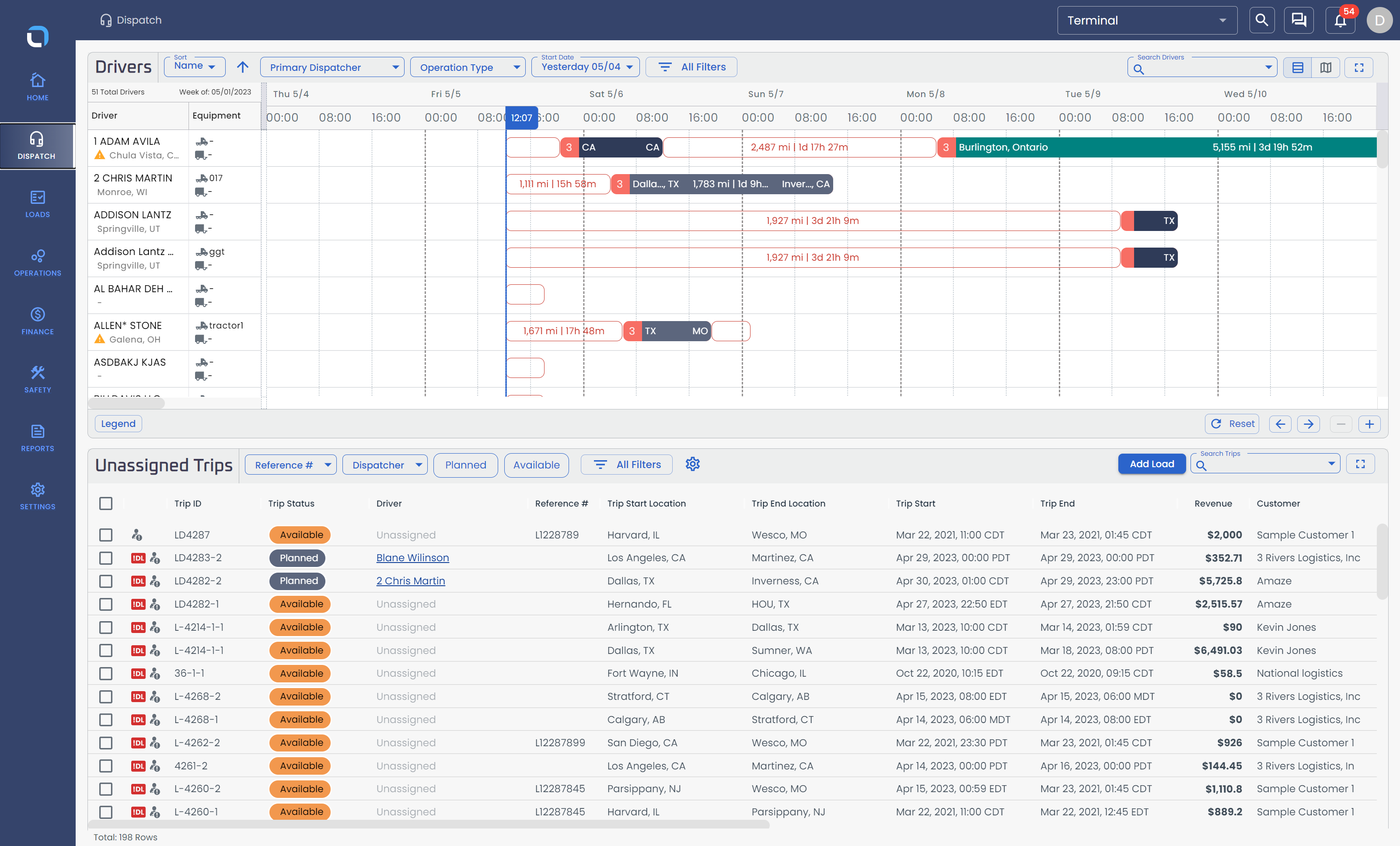Open the chat messages icon
This screenshot has height=846, width=1400.
(x=1299, y=21)
